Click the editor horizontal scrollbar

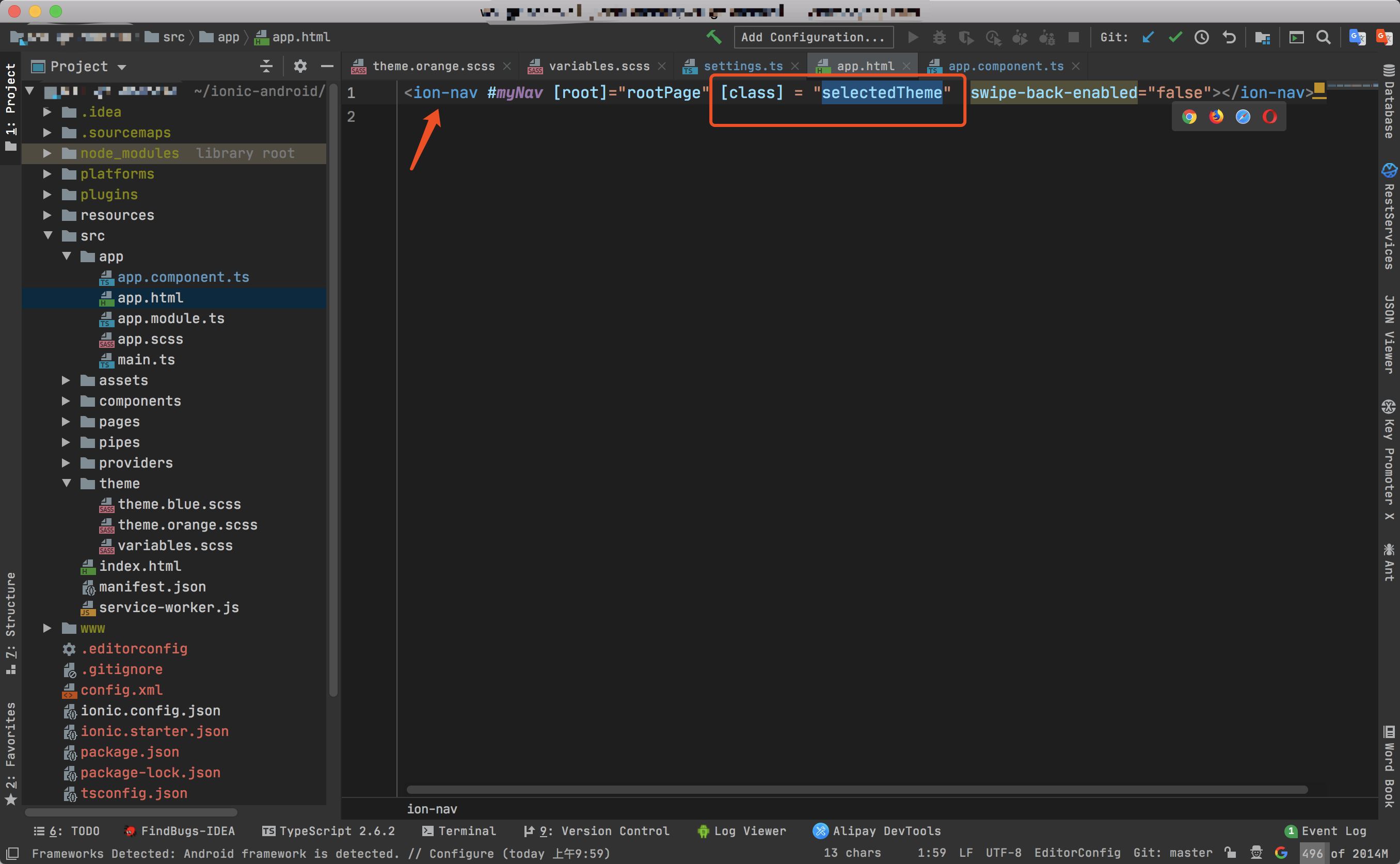[x=856, y=789]
